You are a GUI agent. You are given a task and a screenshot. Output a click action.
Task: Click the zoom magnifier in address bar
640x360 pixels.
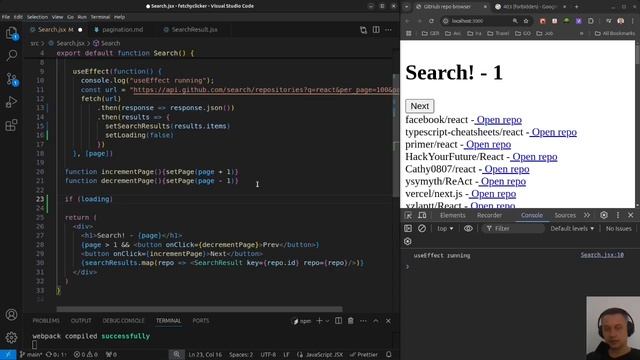tap(515, 21)
